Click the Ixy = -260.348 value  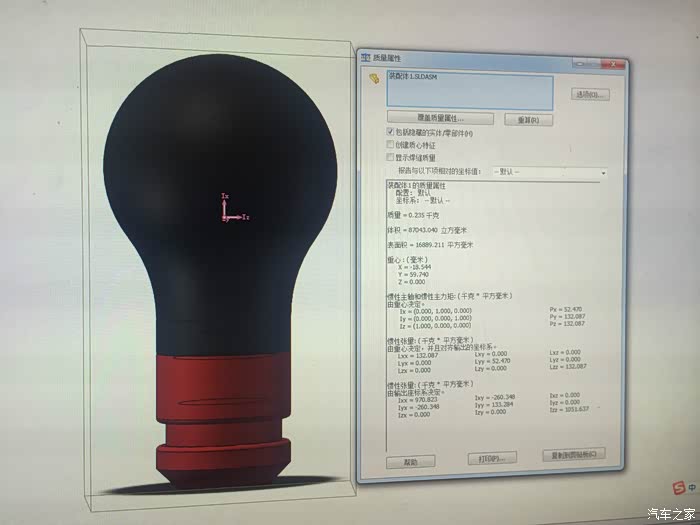click(495, 397)
